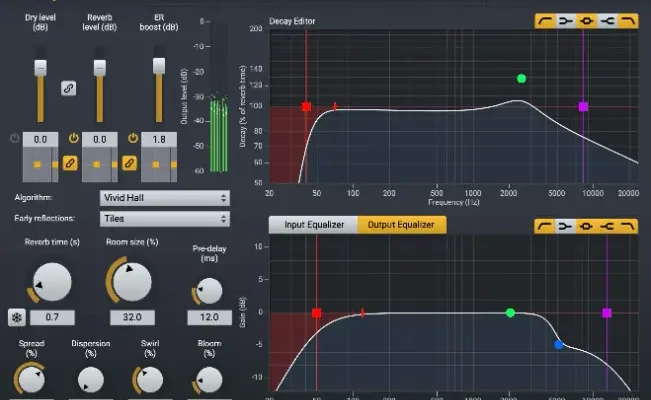This screenshot has width=651, height=400.
Task: Click the low-shelf filter icon in Decay Editor
Action: click(566, 20)
